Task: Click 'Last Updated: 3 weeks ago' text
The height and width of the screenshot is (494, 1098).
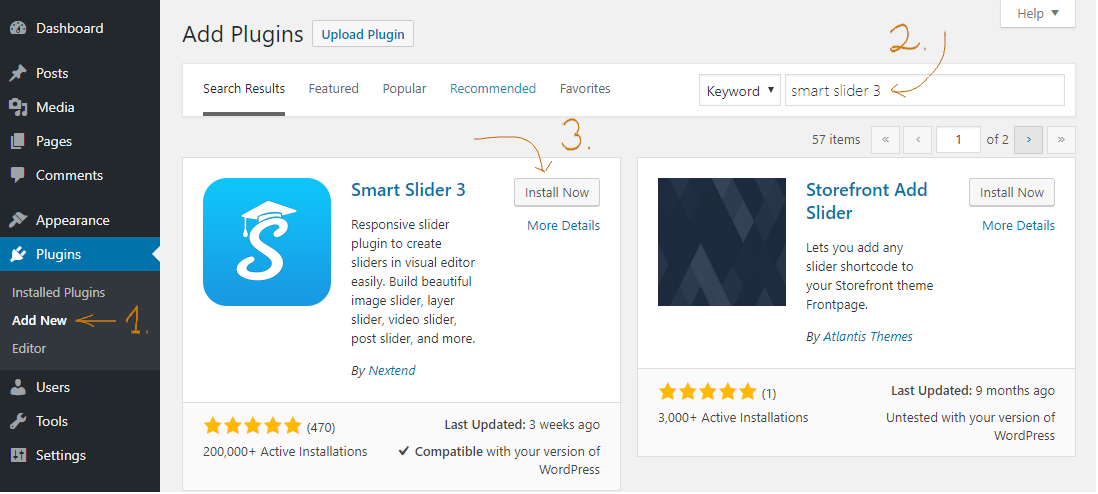Action: click(x=522, y=425)
